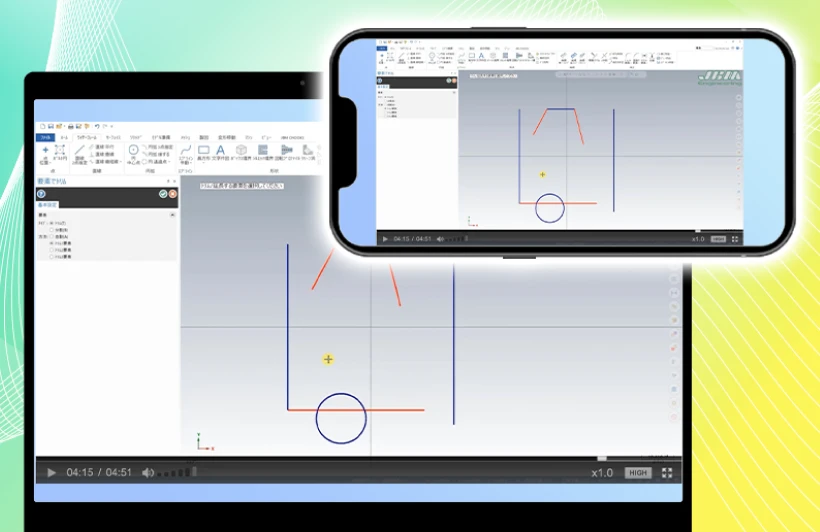Select the rectangle shape tool icon
Viewport: 820px width, 532px height.
204,150
